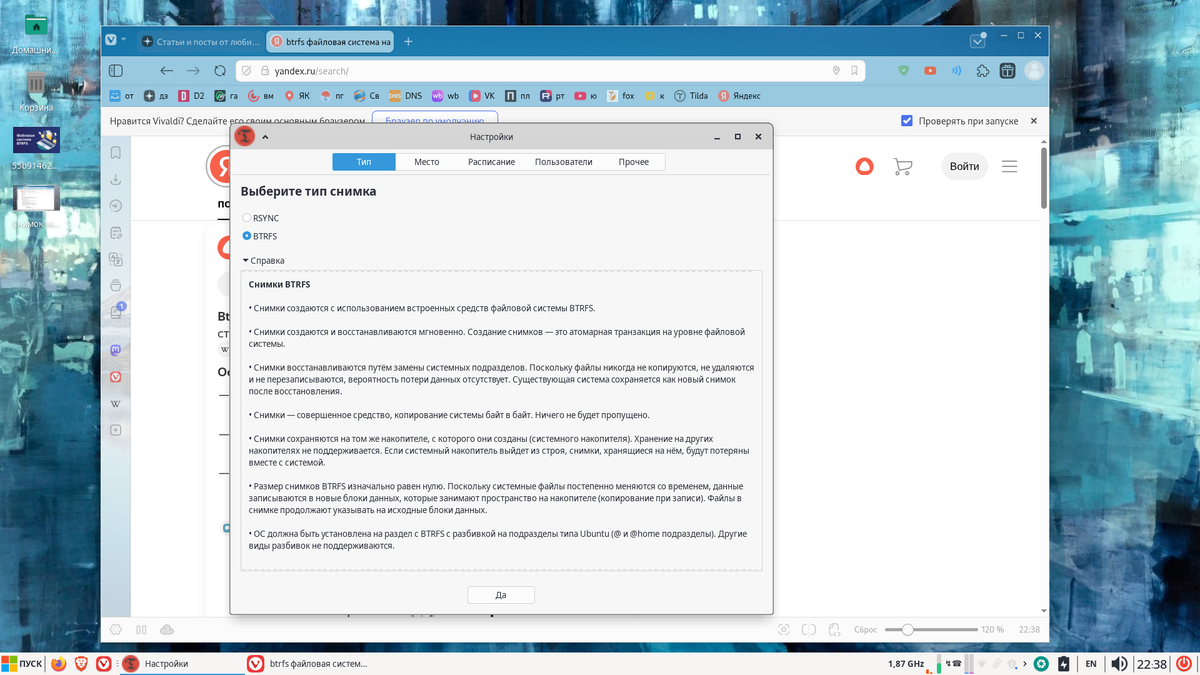Launch Brave browser from taskbar
Image resolution: width=1200 pixels, height=675 pixels.
(81, 663)
